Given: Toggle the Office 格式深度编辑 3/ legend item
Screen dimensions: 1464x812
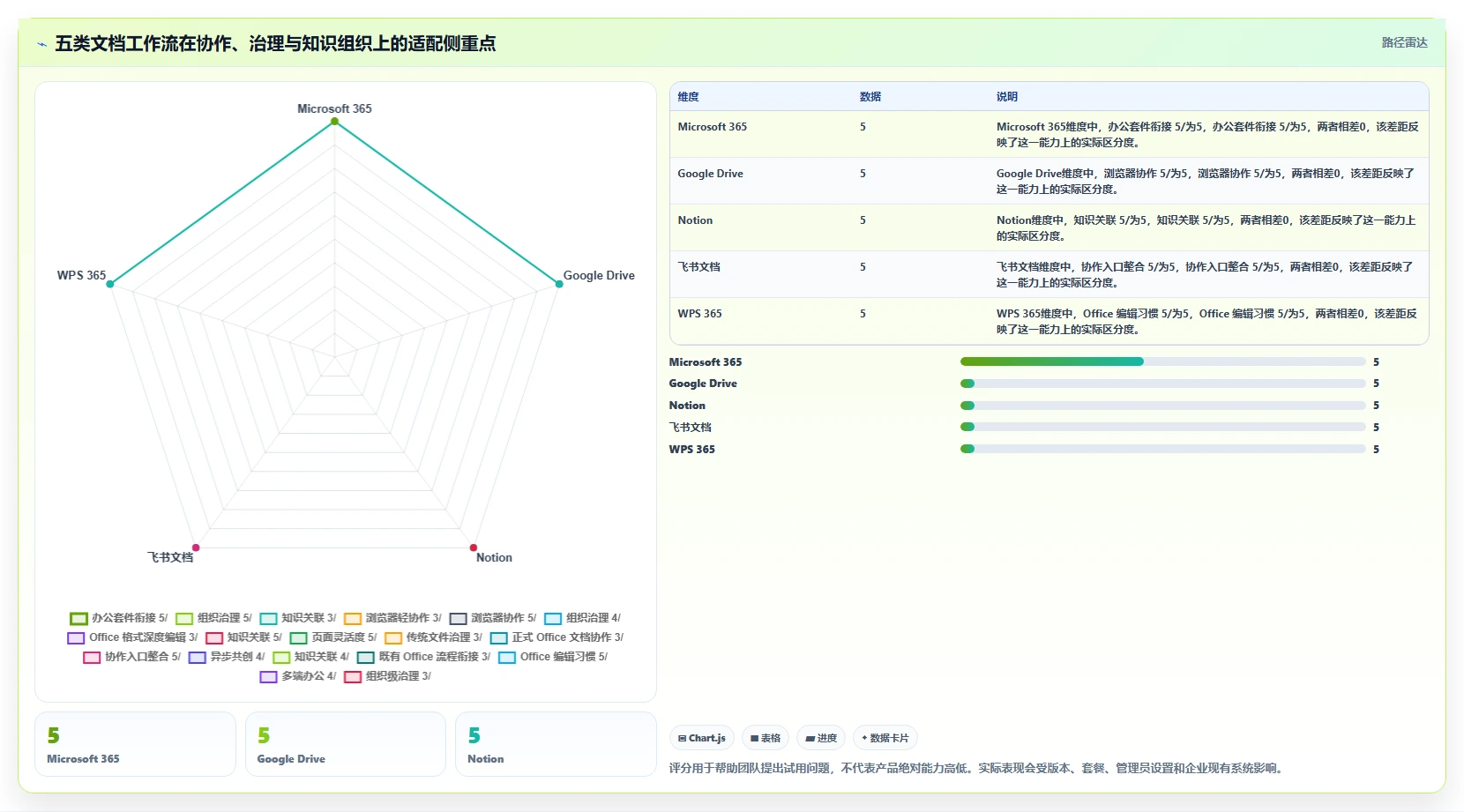Looking at the screenshot, I should click(133, 637).
